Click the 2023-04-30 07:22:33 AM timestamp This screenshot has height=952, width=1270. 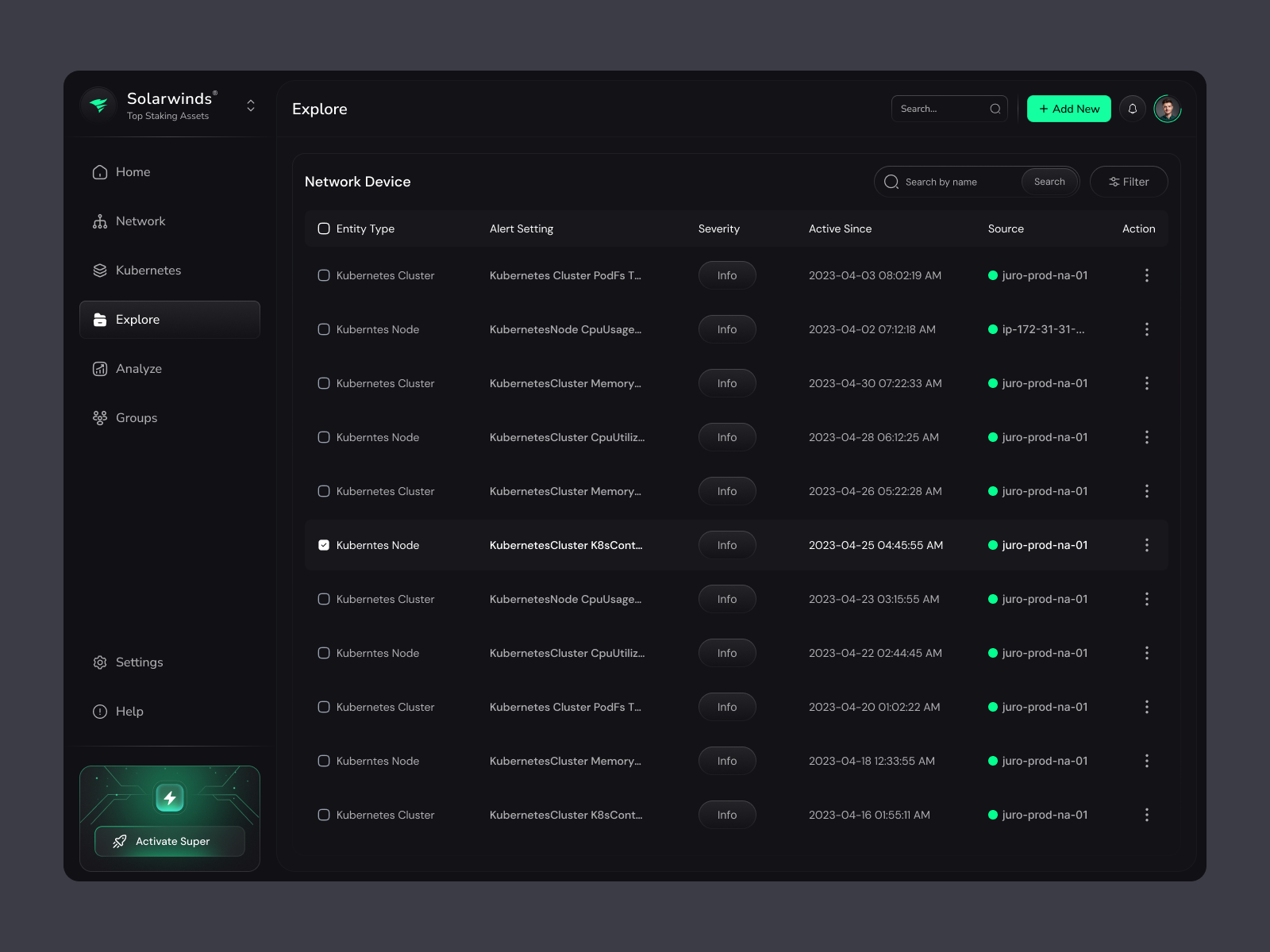pyautogui.click(x=876, y=383)
